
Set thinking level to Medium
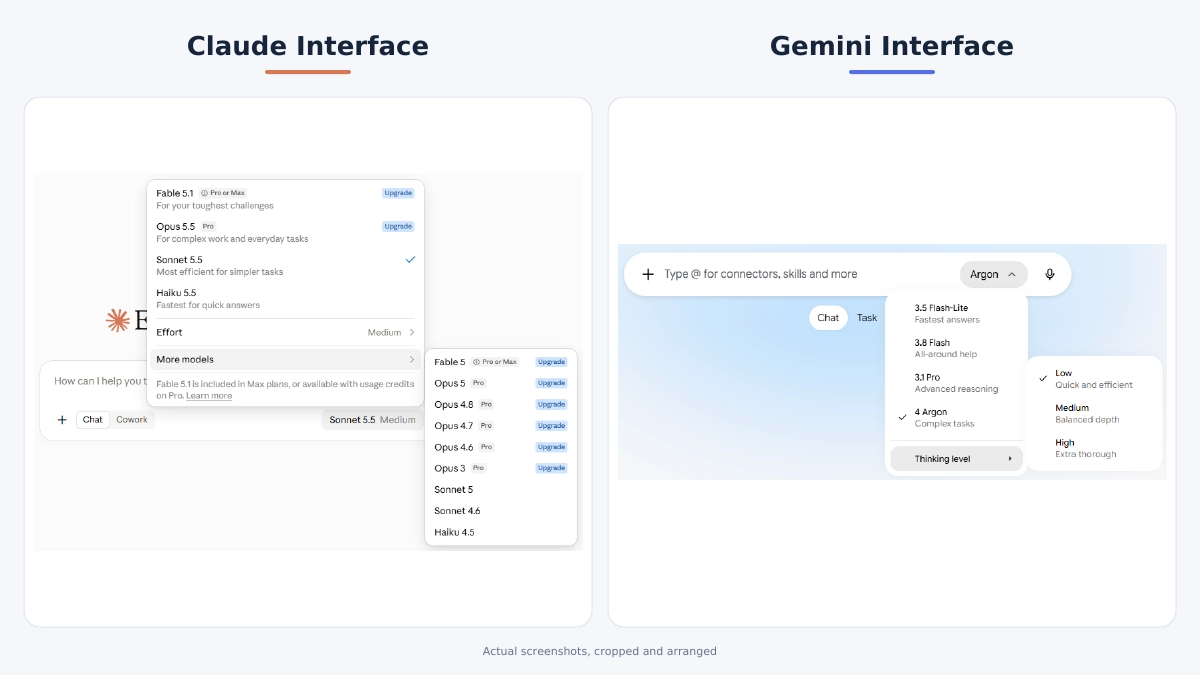point(1094,413)
